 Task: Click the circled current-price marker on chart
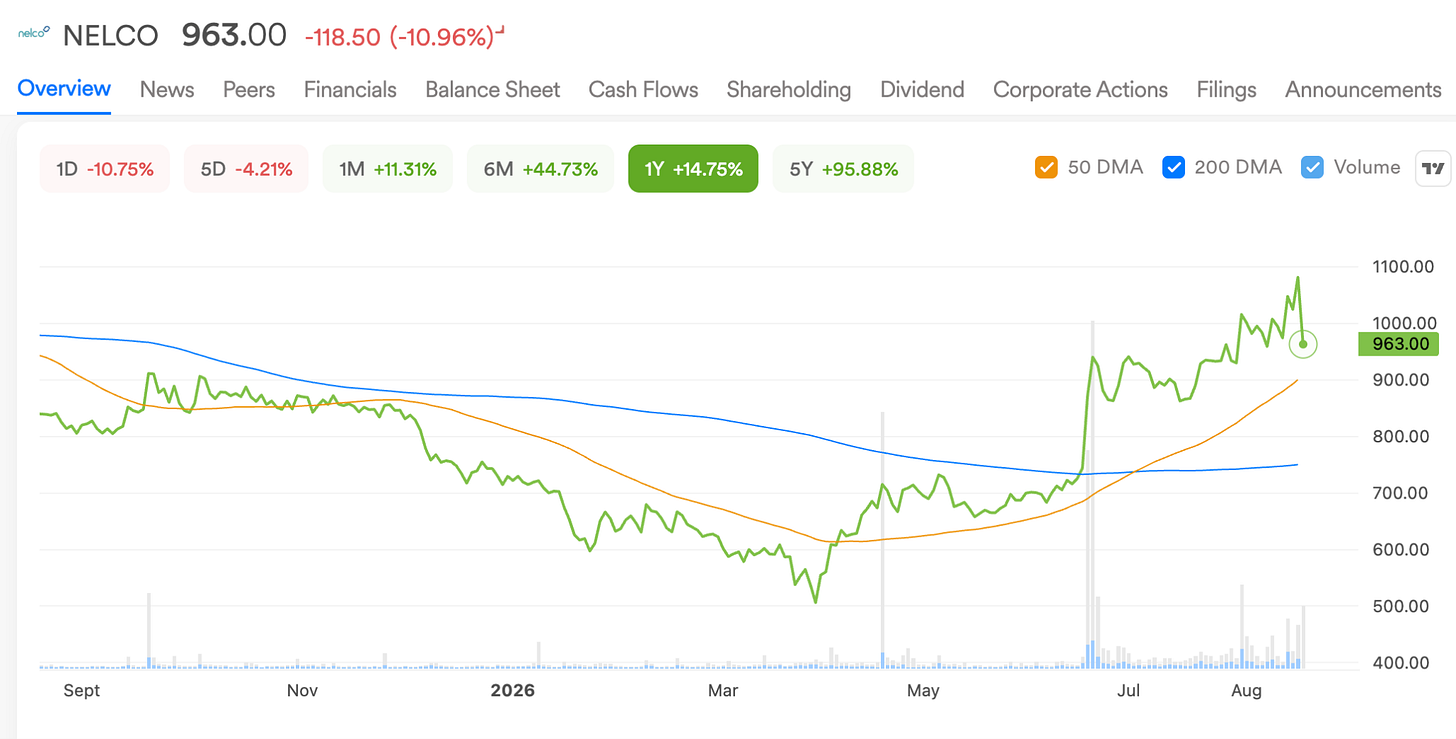coord(1303,344)
